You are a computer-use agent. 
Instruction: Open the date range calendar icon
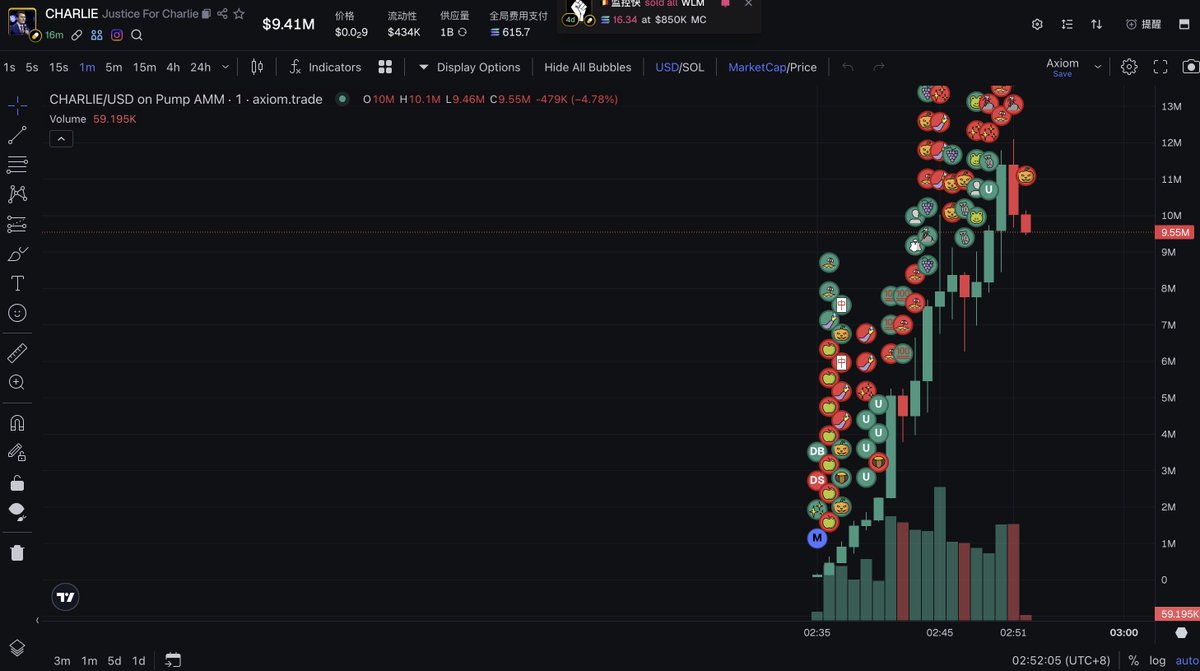[173, 660]
